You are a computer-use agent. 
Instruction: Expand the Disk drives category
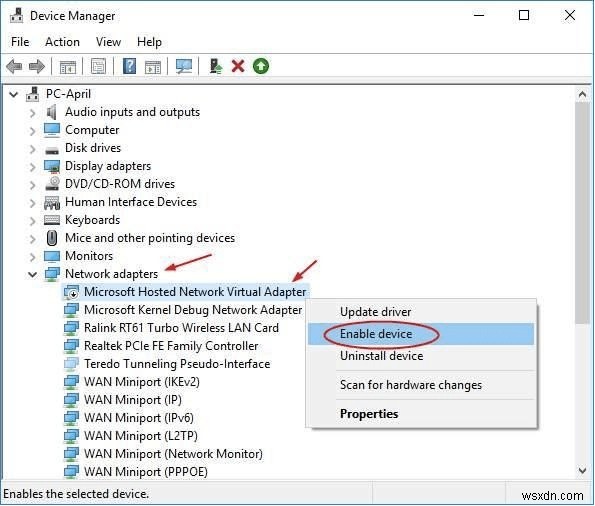33,148
